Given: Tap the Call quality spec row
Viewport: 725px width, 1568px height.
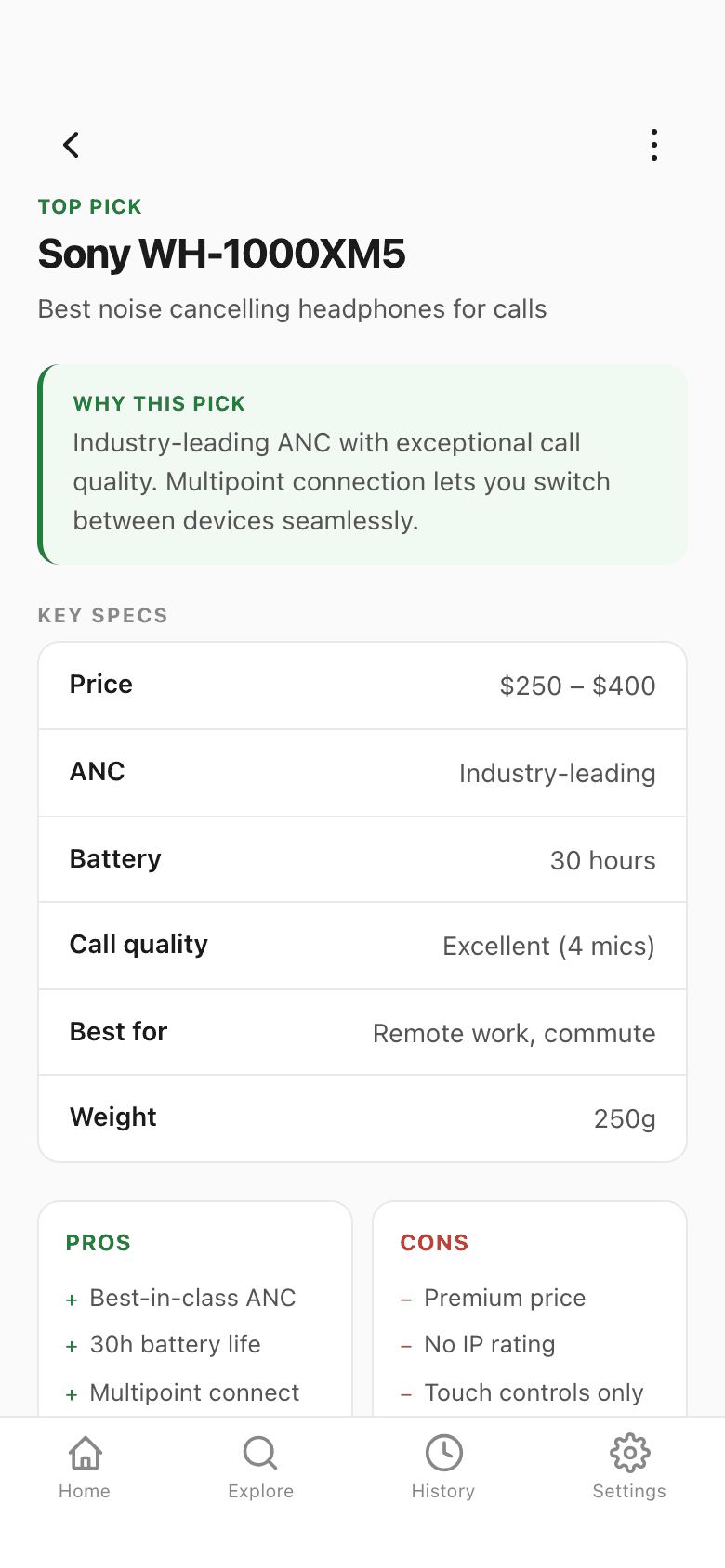Looking at the screenshot, I should click(x=362, y=946).
